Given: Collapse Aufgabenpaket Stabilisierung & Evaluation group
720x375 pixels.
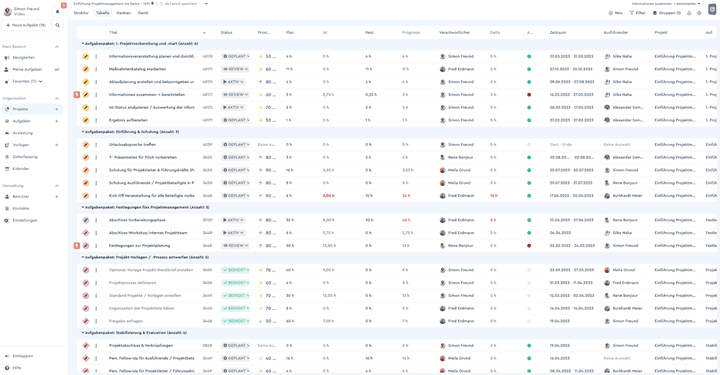Looking at the screenshot, I should tap(83, 333).
